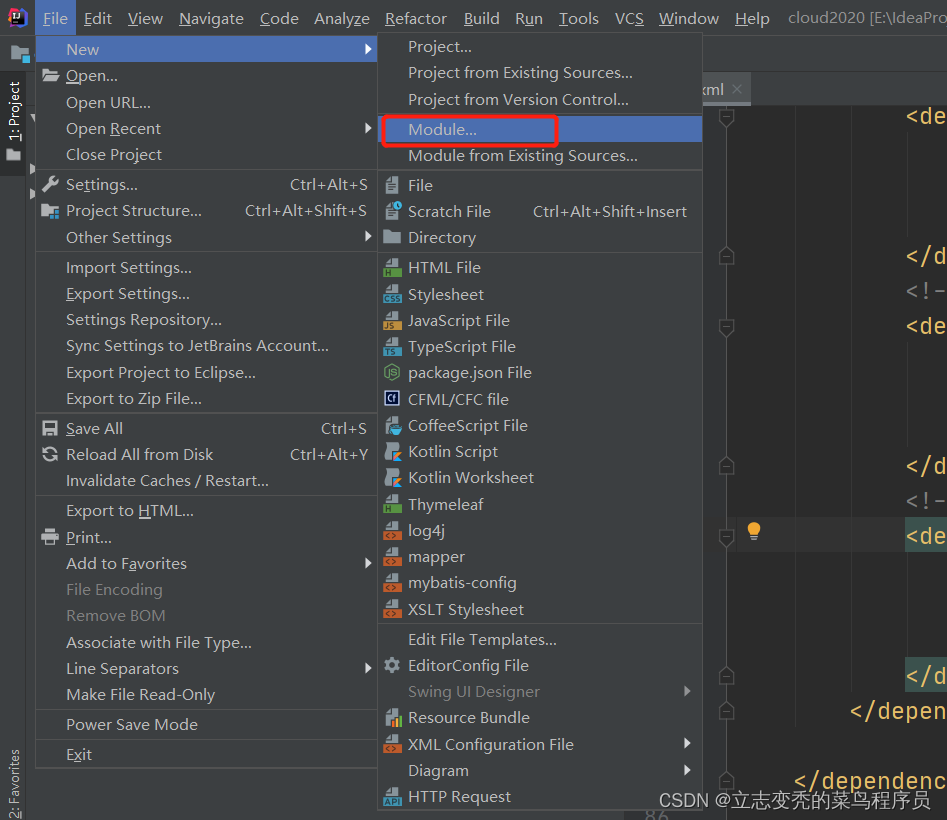This screenshot has height=820, width=947.
Task: Click the JavaScript File icon
Action: (393, 321)
